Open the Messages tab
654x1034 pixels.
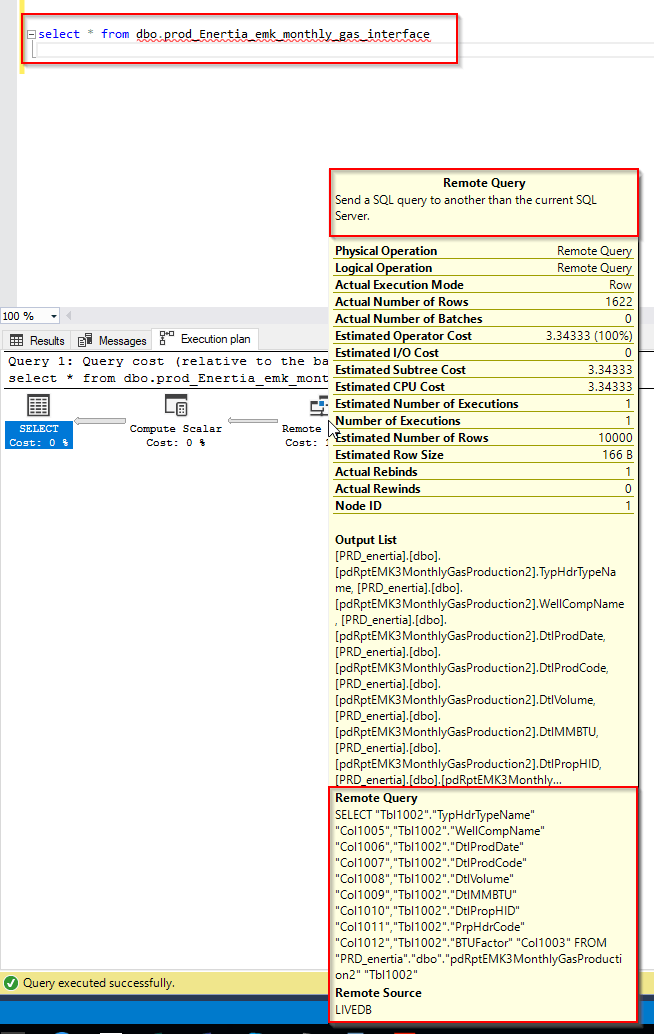pos(113,340)
